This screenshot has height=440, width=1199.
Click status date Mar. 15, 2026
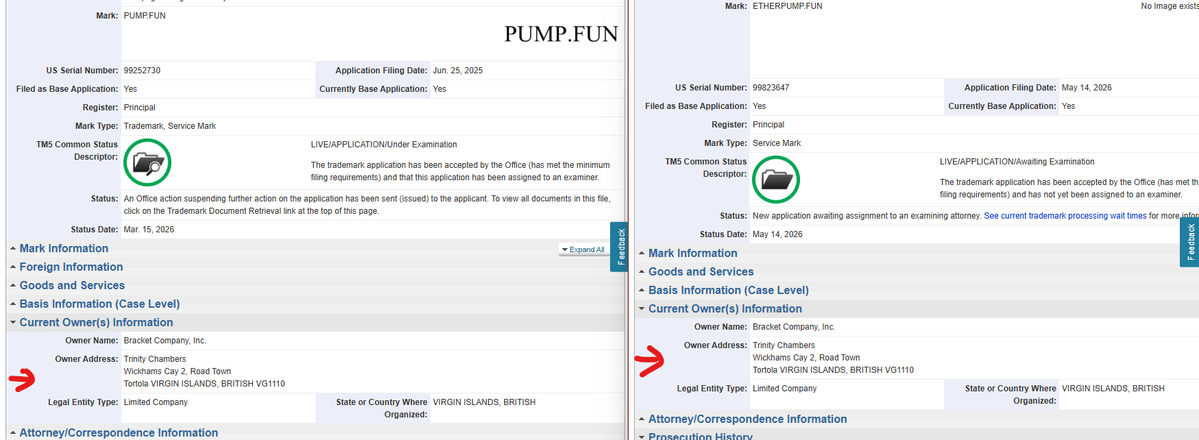pos(149,230)
